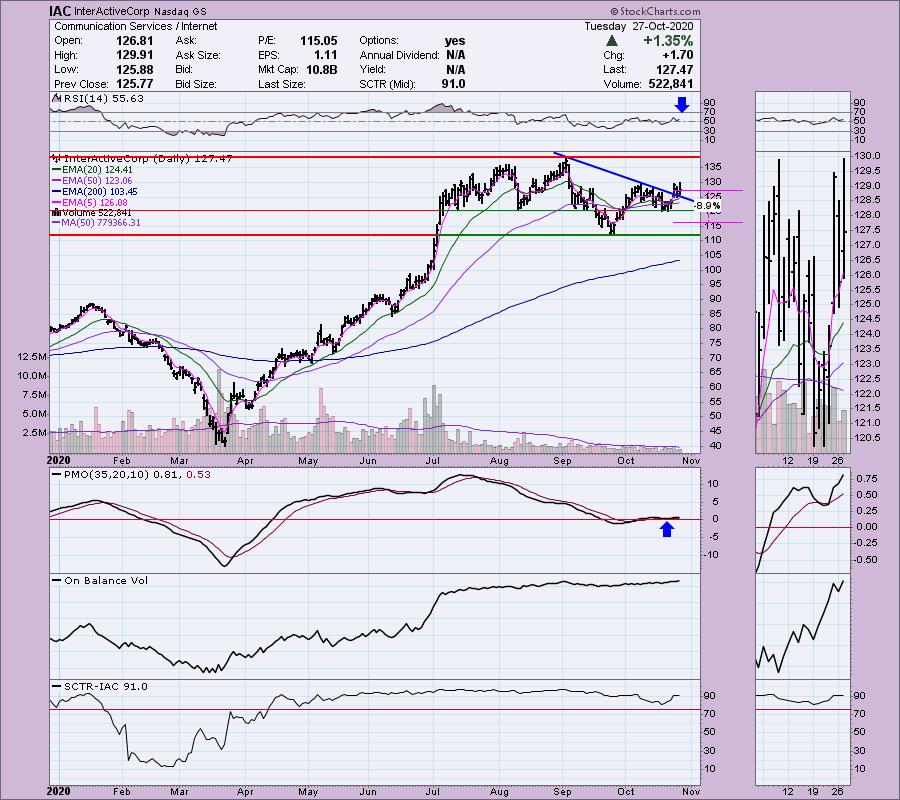Click the +1.35% percent change
The width and height of the screenshot is (900, 800).
[x=668, y=41]
